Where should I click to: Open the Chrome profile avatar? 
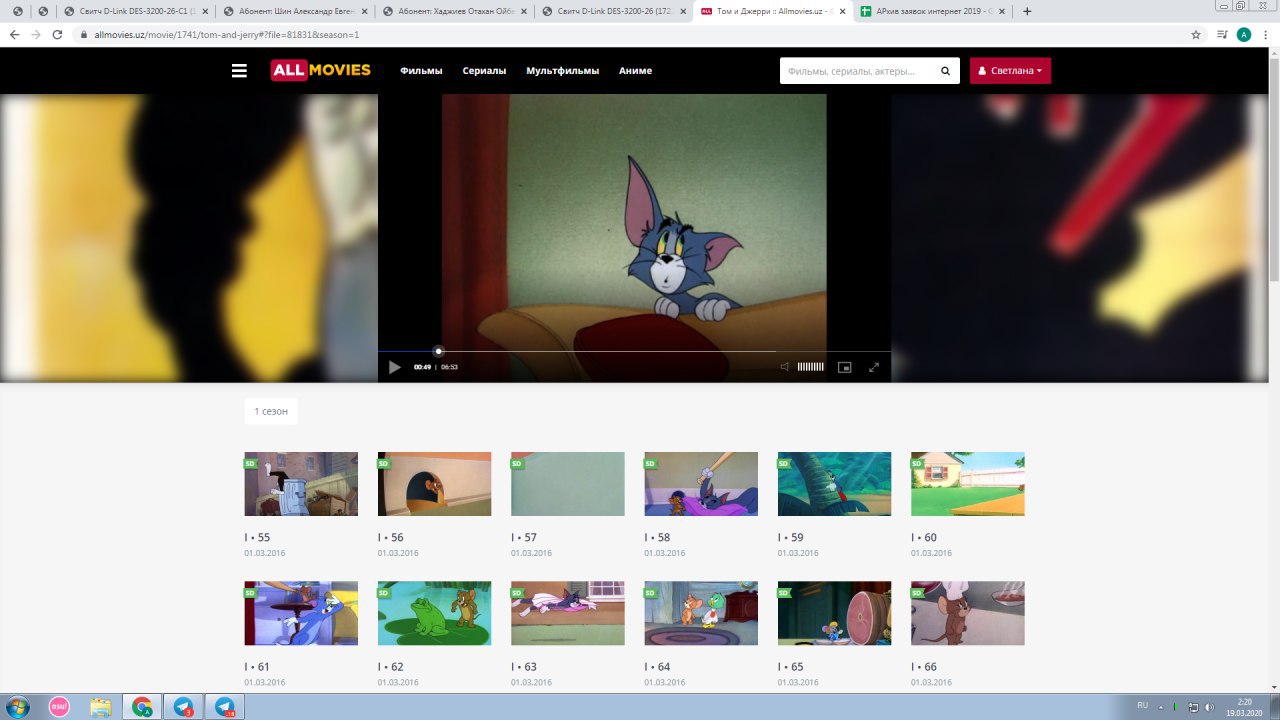(x=1244, y=34)
